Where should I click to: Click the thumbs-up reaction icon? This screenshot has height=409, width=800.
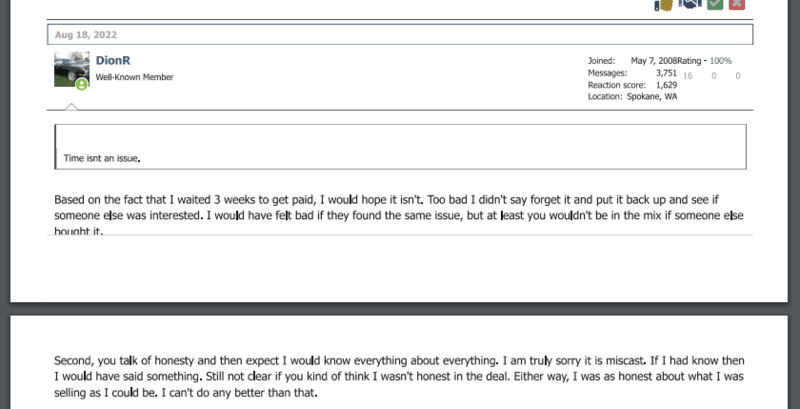[662, 4]
